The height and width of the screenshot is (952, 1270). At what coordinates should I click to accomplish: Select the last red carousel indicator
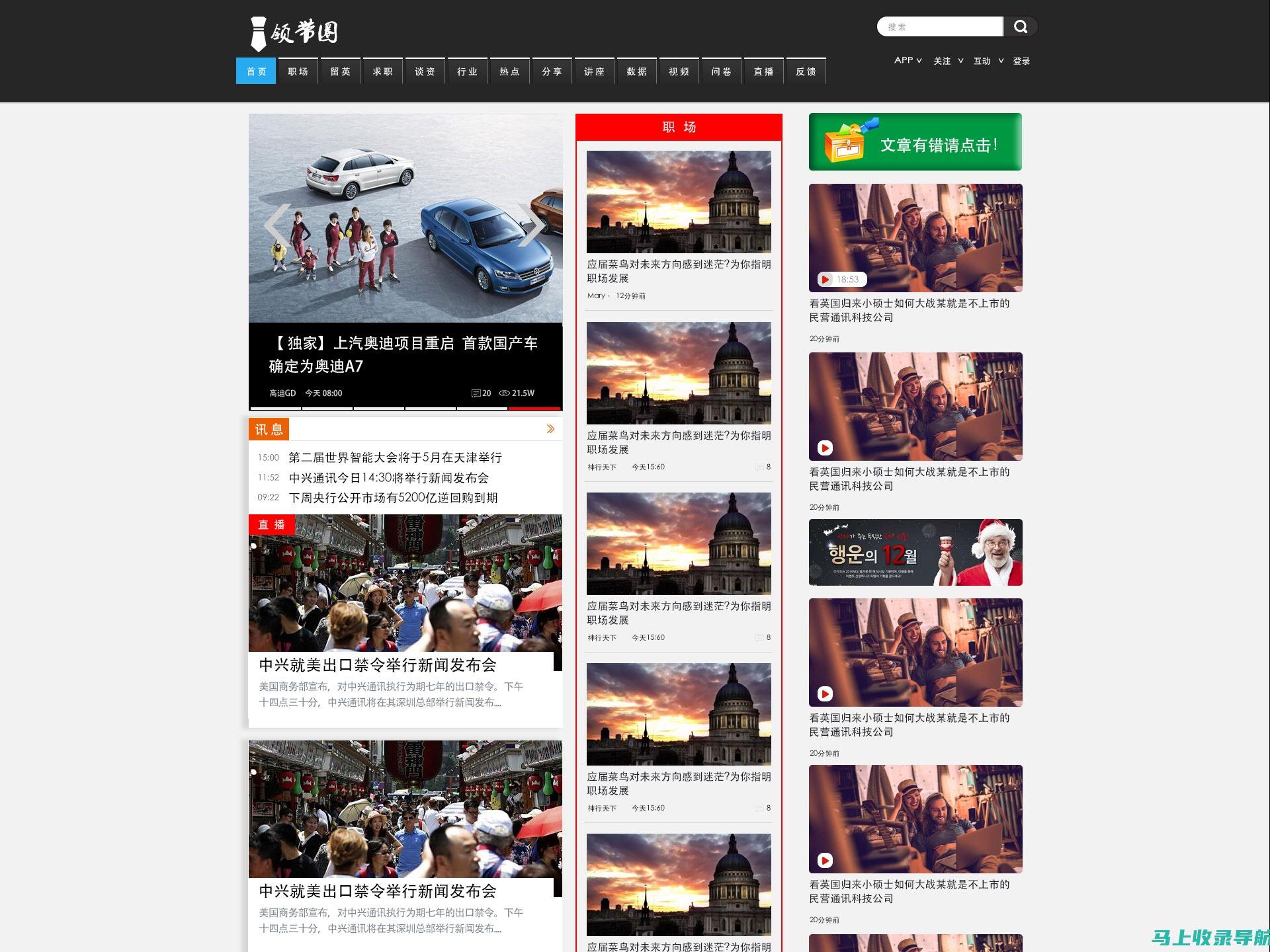535,409
